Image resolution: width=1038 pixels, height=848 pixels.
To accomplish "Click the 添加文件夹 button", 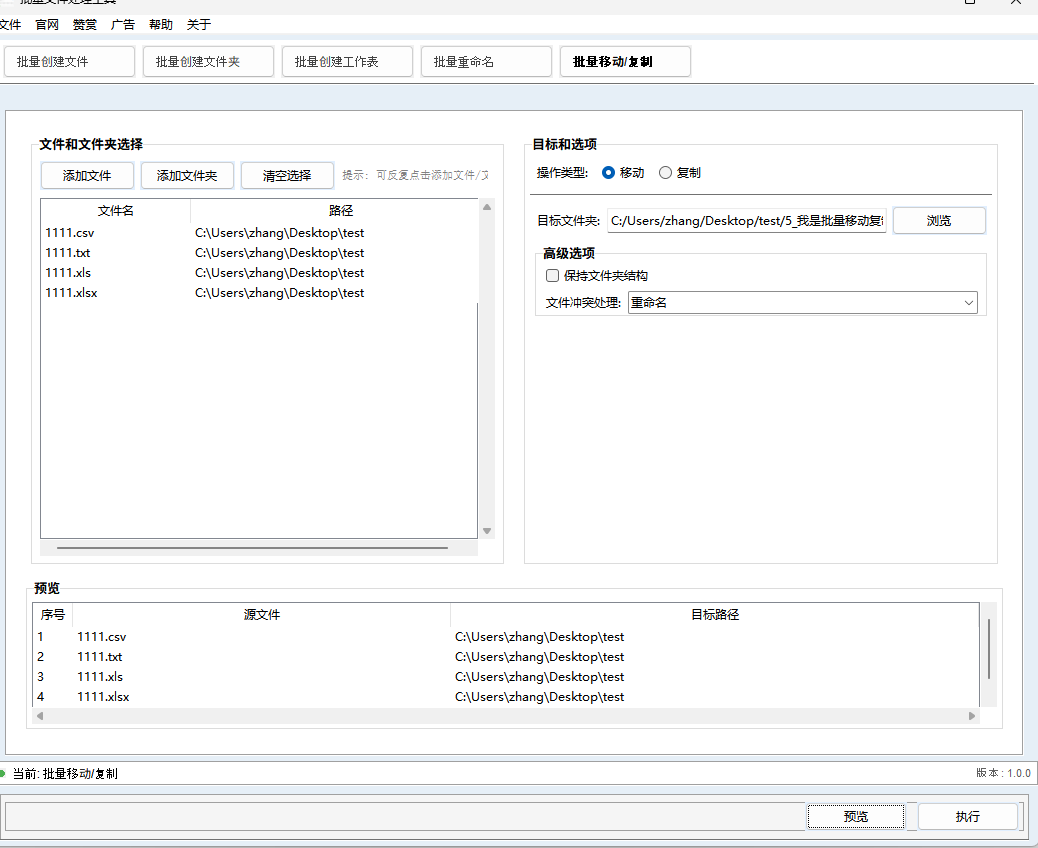I will (187, 175).
